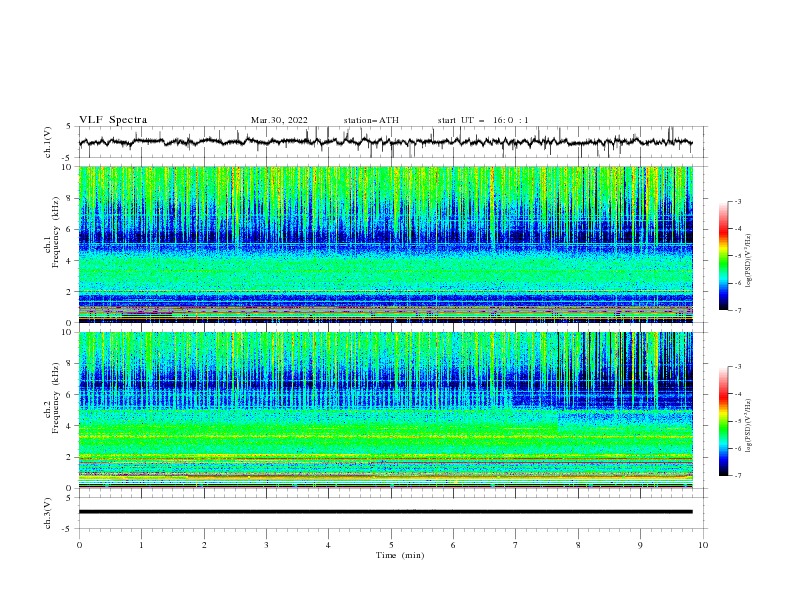Select the "Mar.30, 2022" date label
Viewport: 792px width, 612px height.
click(279, 120)
